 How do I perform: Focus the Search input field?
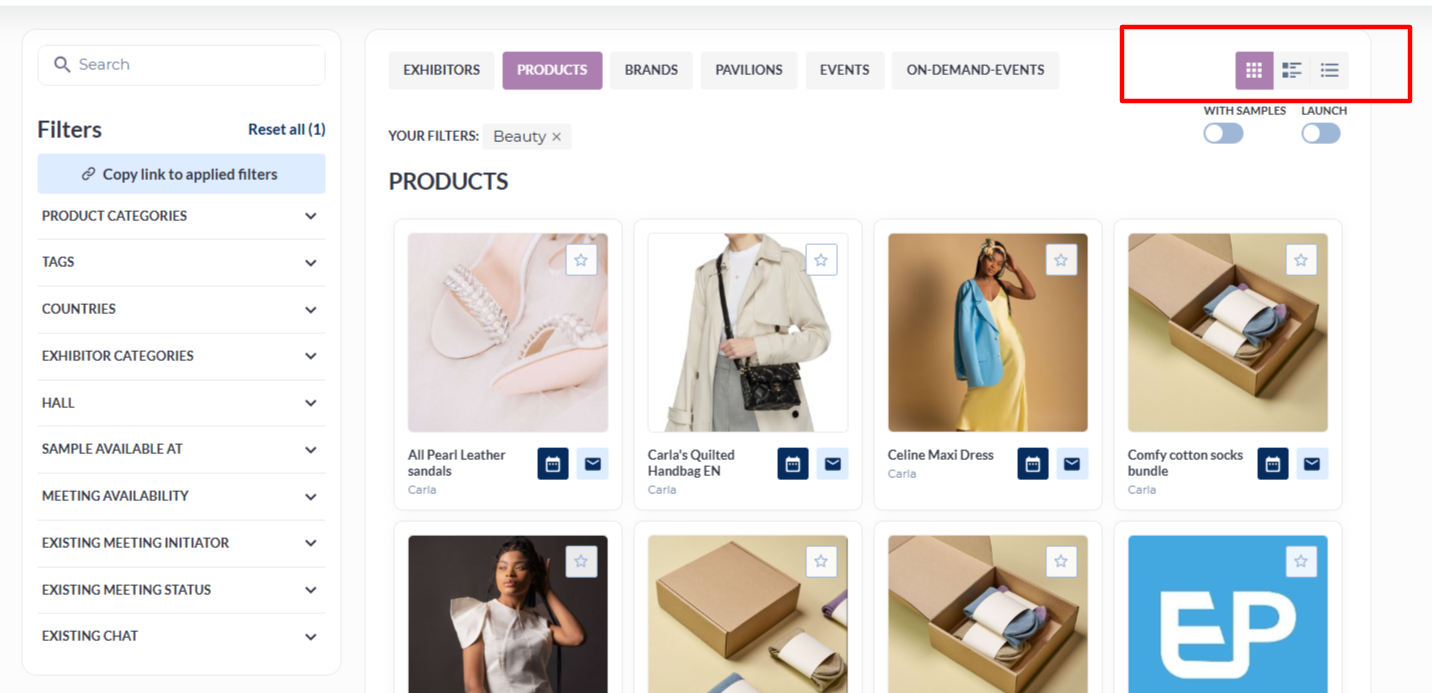(181, 65)
